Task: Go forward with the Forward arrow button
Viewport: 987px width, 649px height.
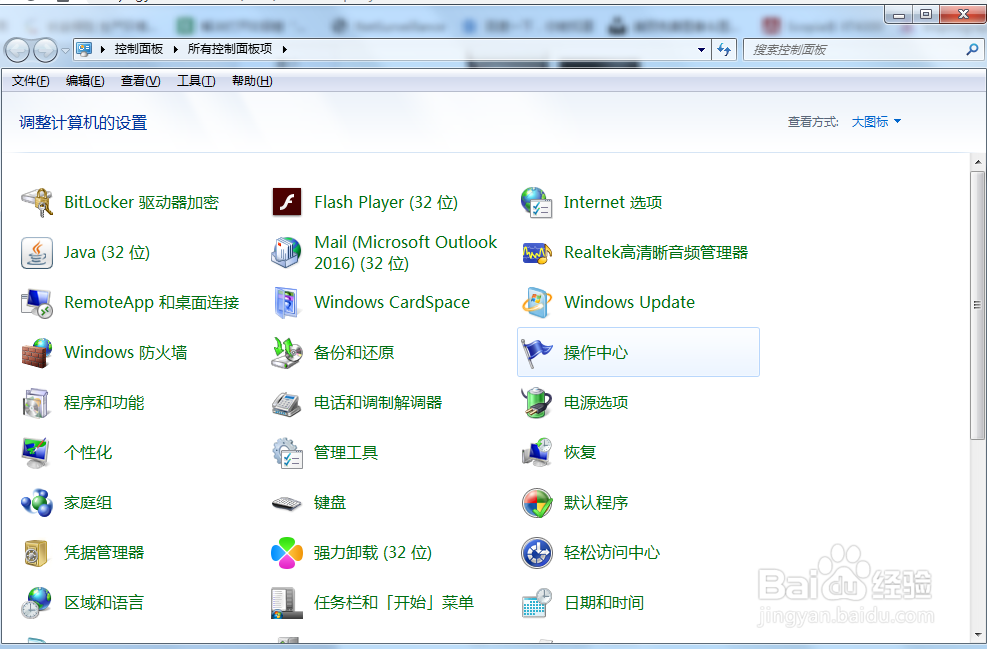Action: pos(45,50)
